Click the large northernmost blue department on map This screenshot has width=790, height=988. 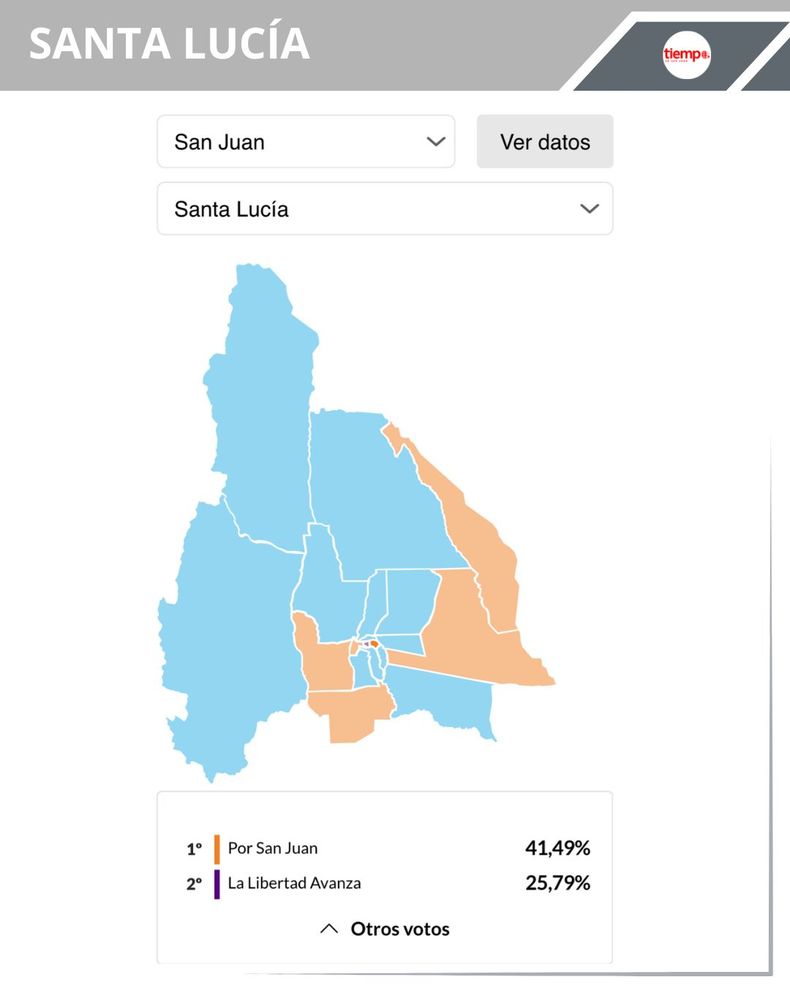click(262, 400)
